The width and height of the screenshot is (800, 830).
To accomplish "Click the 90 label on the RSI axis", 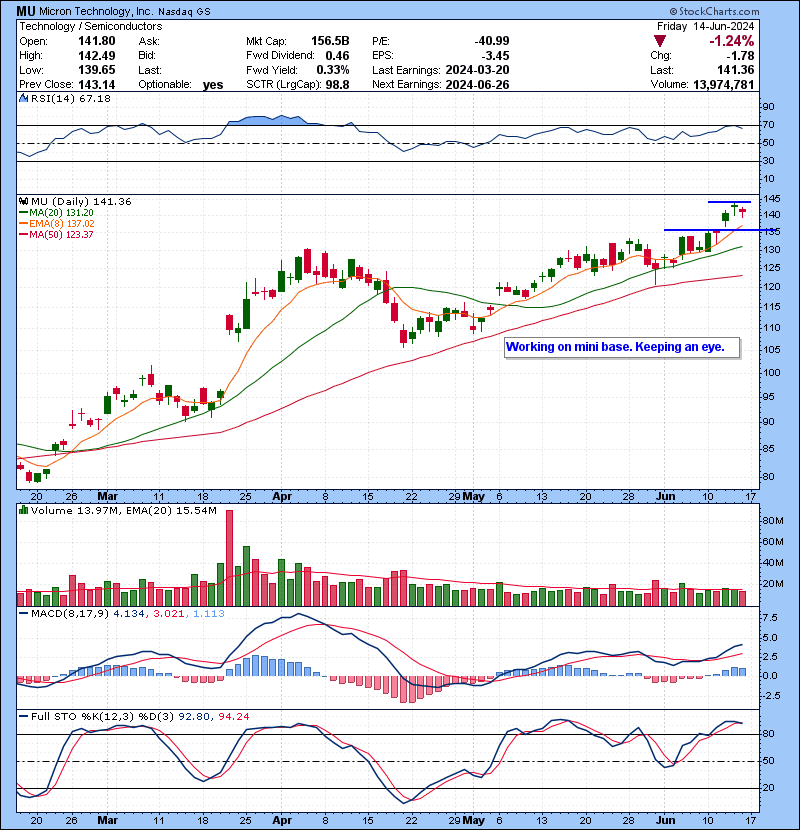I will 768,107.
